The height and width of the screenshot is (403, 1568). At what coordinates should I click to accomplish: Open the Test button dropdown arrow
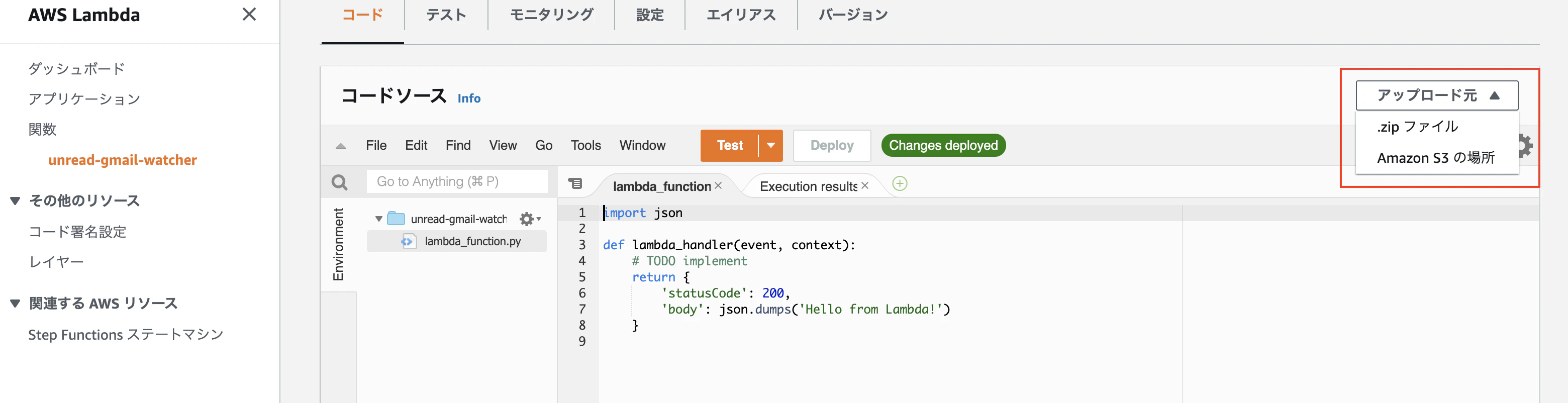770,146
